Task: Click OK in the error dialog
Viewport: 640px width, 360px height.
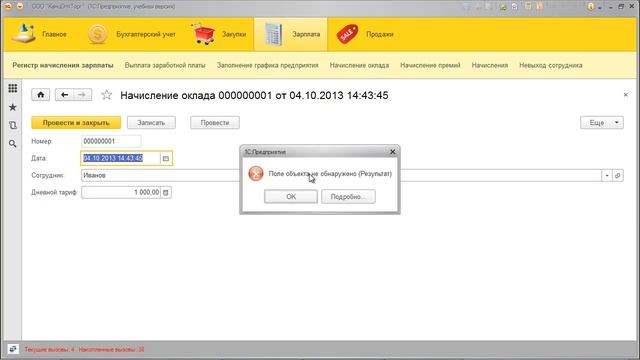Action: (x=291, y=197)
